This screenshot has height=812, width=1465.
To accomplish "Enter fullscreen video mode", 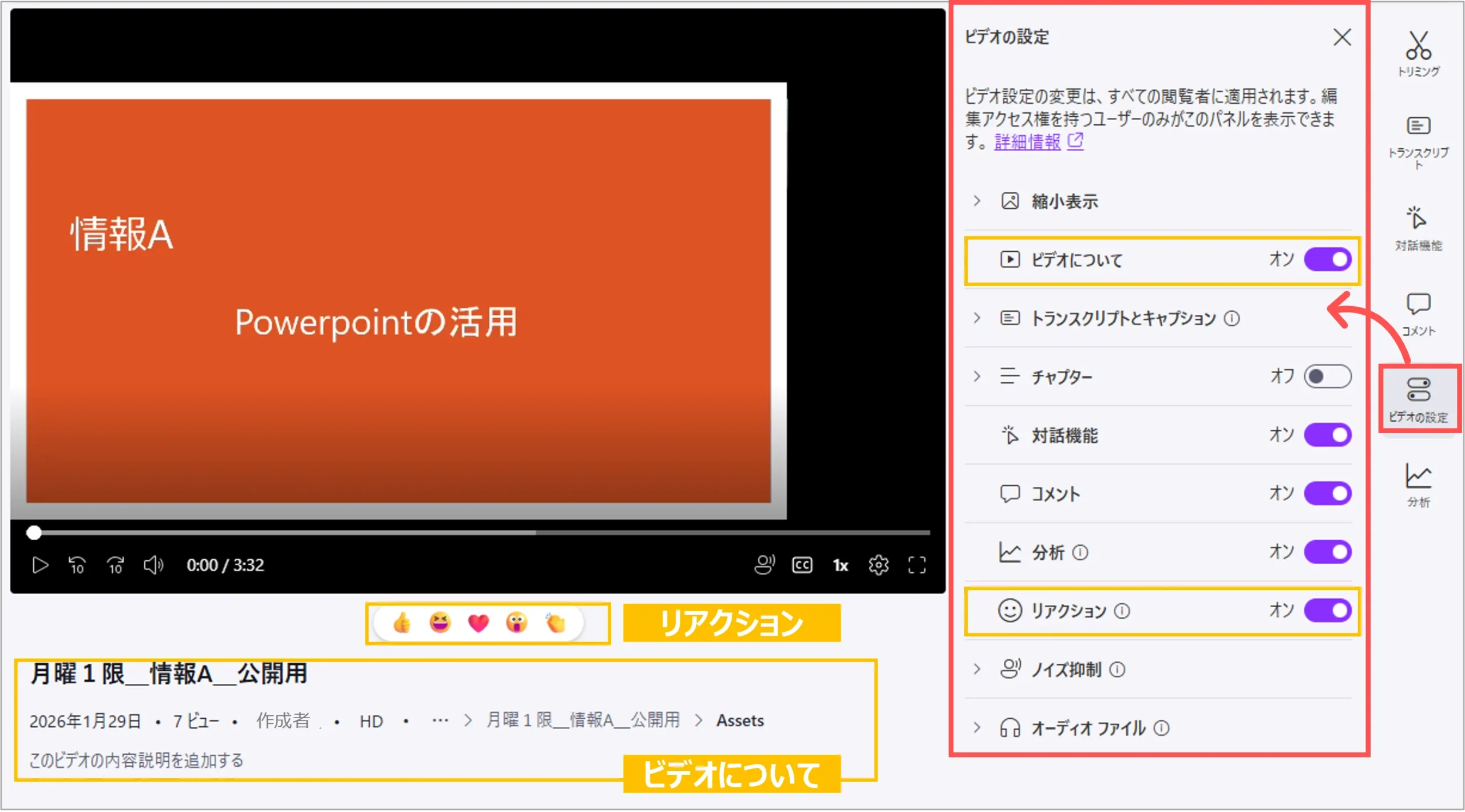I will [917, 565].
